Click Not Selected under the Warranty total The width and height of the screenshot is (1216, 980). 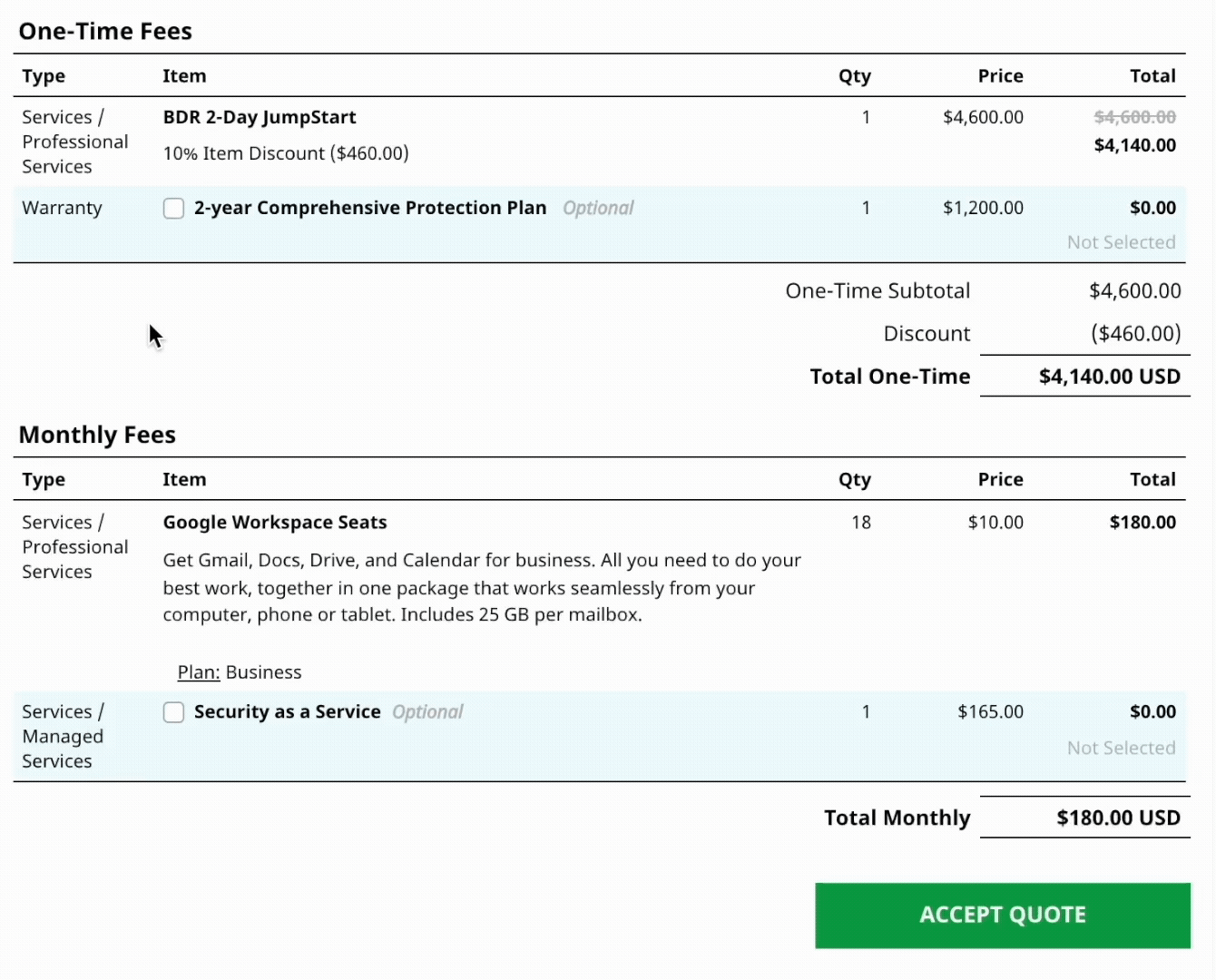click(1121, 242)
